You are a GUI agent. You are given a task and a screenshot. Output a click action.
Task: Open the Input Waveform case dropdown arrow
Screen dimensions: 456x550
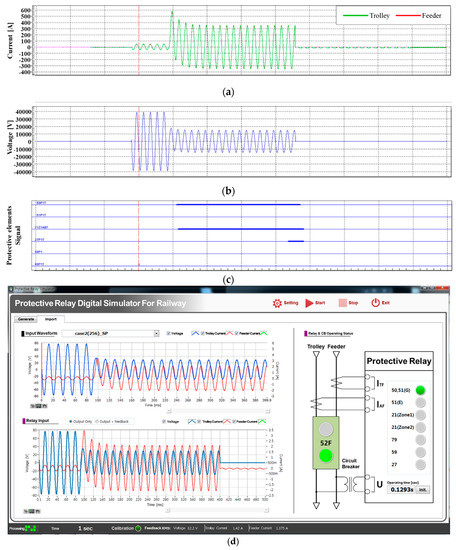click(x=156, y=333)
